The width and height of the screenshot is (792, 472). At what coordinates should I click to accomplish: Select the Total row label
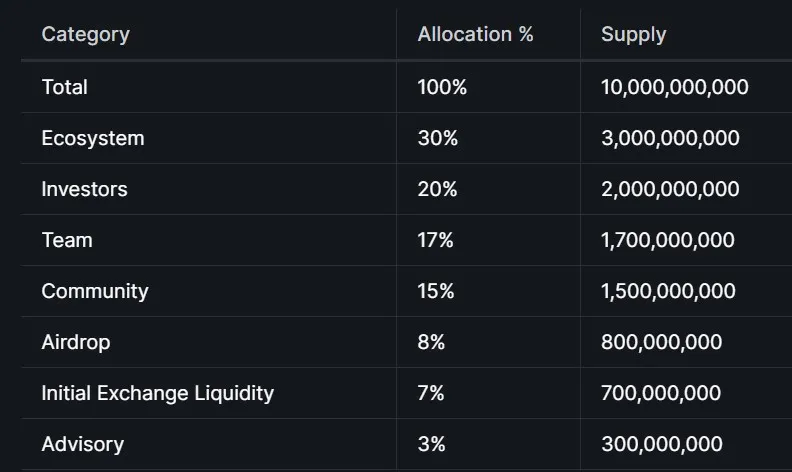64,87
